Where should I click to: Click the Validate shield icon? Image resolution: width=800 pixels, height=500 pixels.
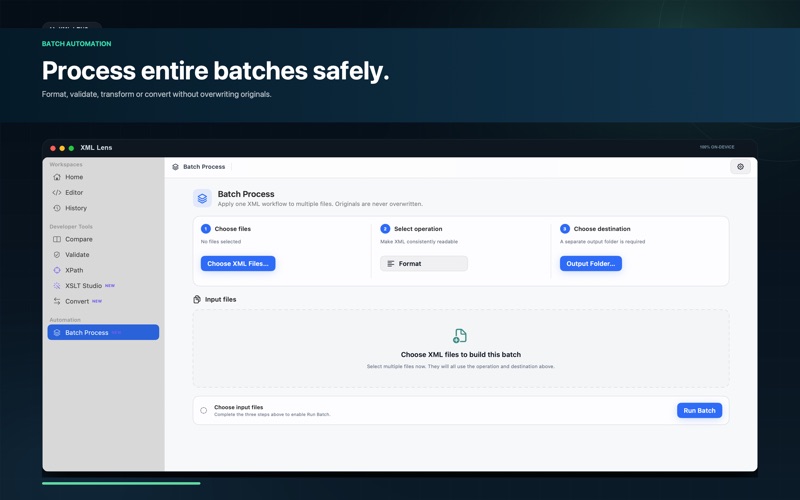57,255
